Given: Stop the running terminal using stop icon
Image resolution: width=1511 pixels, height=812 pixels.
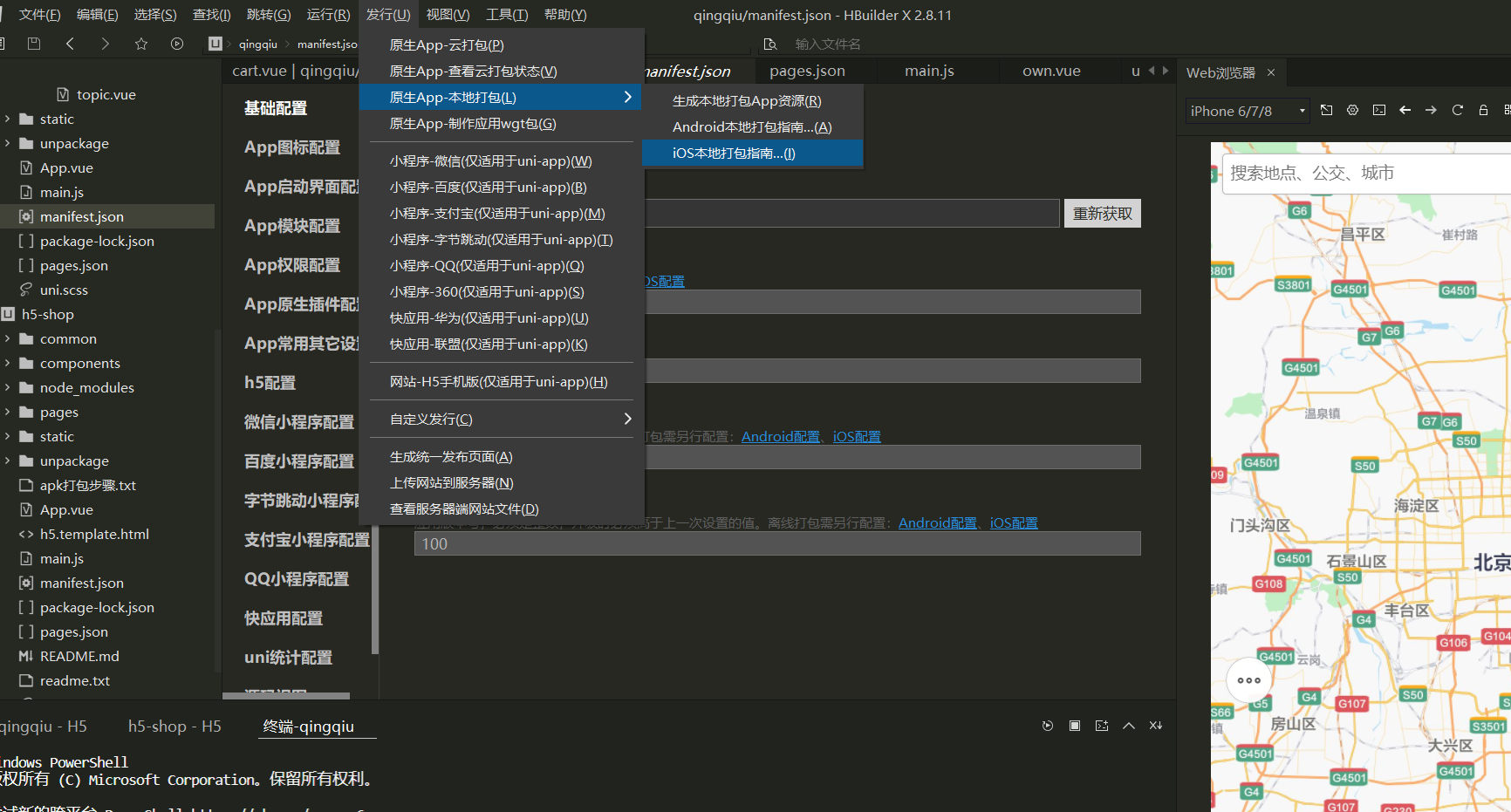Looking at the screenshot, I should pos(1074,725).
